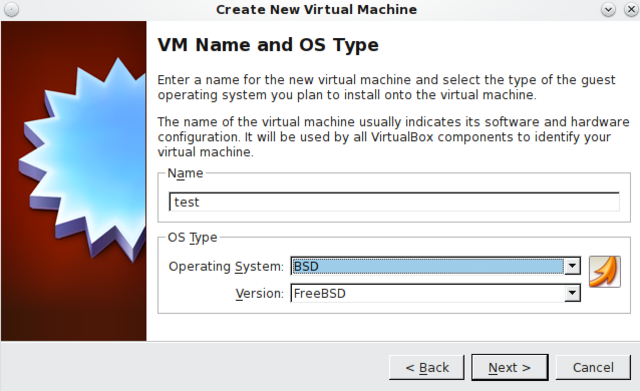Open the Operating System dropdown showing BSD
This screenshot has height=391, width=640.
[x=436, y=266]
